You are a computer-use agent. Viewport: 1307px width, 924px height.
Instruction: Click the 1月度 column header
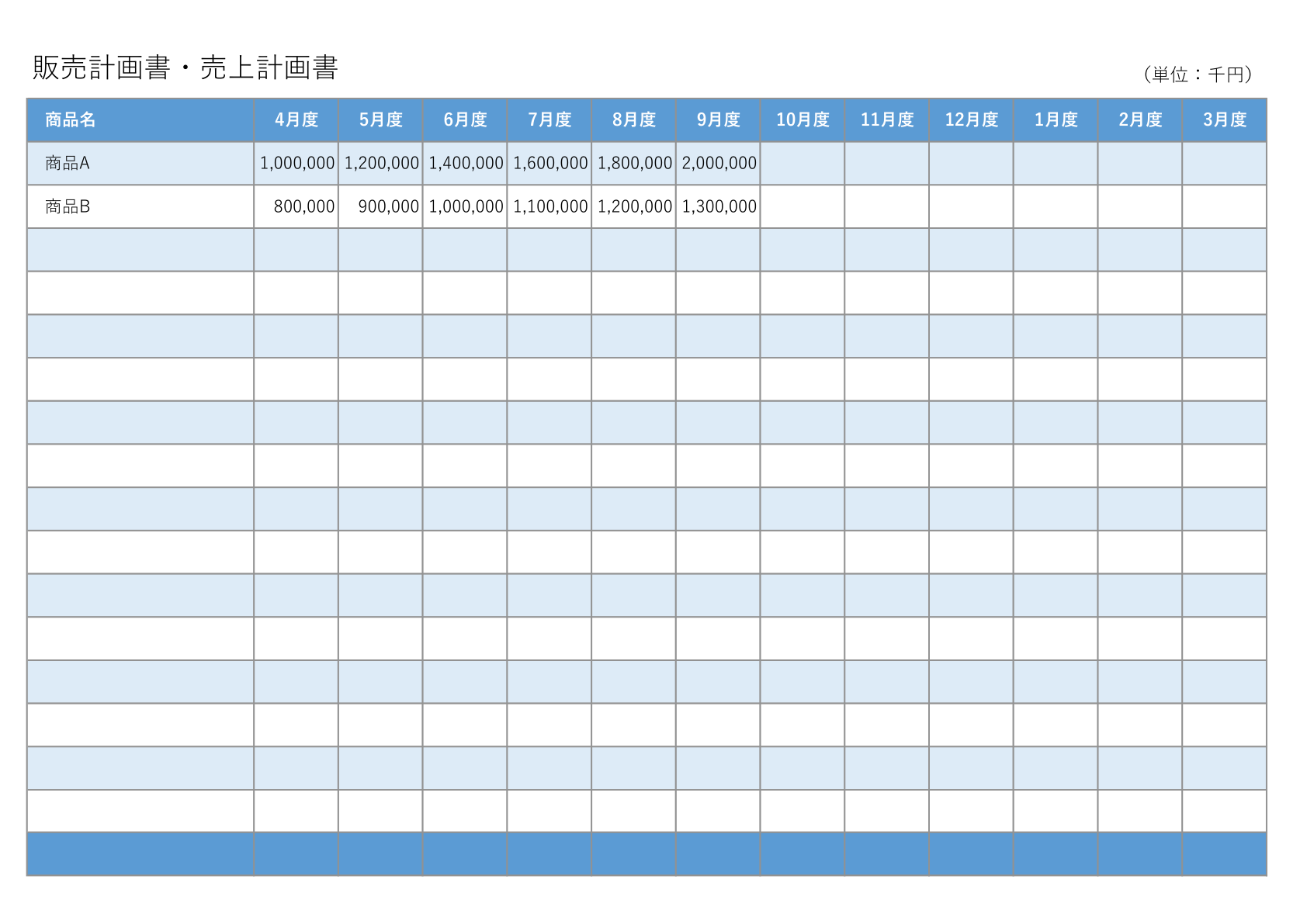point(1056,119)
